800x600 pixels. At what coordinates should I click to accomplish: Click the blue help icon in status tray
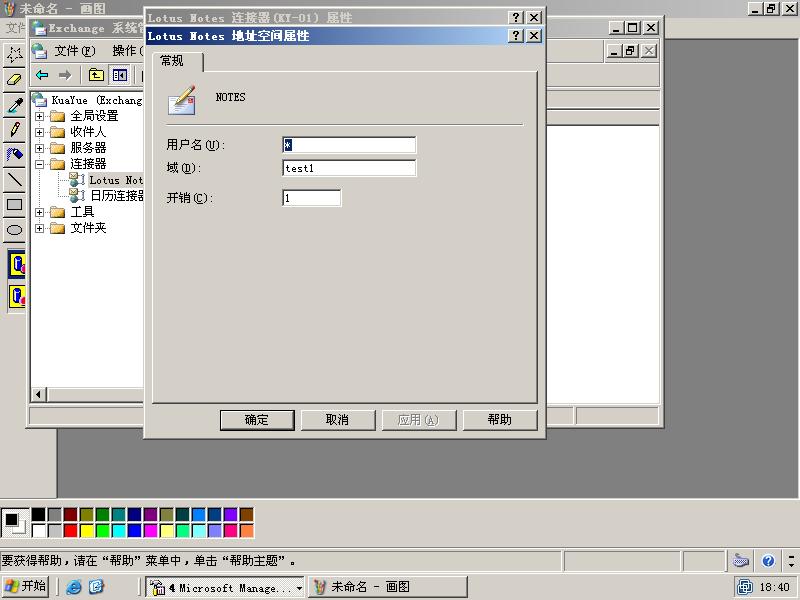768,561
